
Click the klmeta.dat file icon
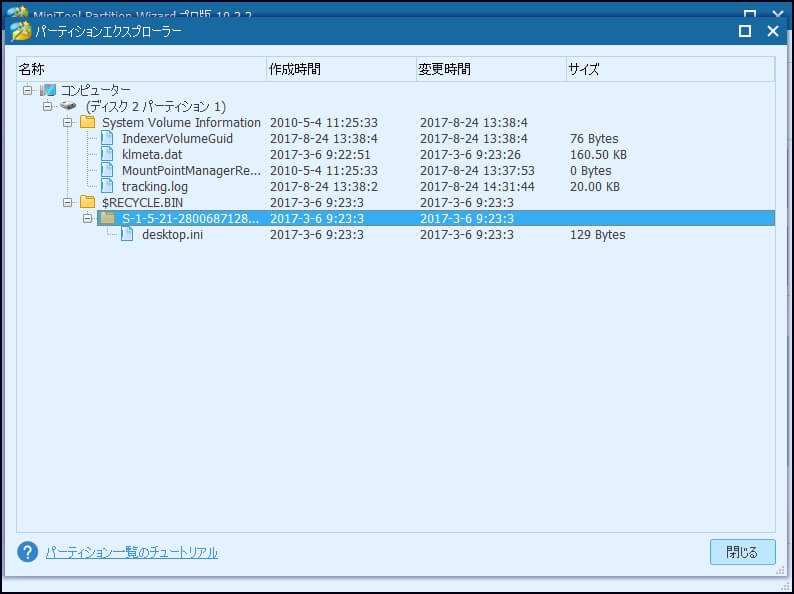click(107, 154)
